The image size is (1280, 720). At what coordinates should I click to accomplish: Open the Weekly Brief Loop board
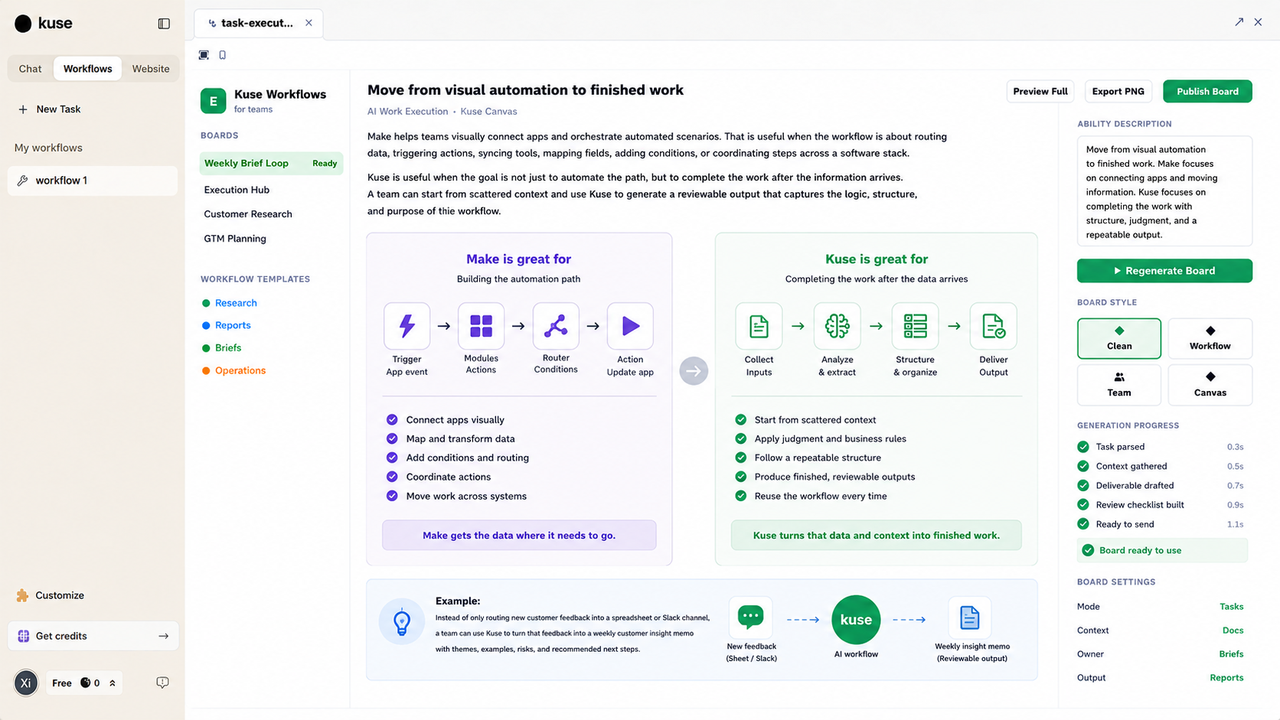pos(271,163)
